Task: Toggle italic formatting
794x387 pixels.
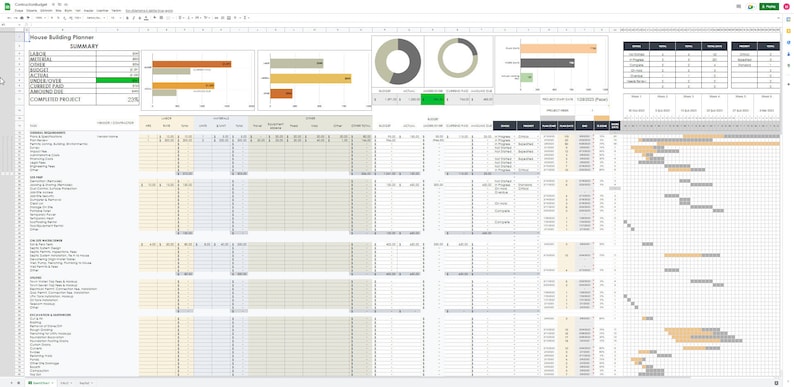Action: [x=134, y=18]
